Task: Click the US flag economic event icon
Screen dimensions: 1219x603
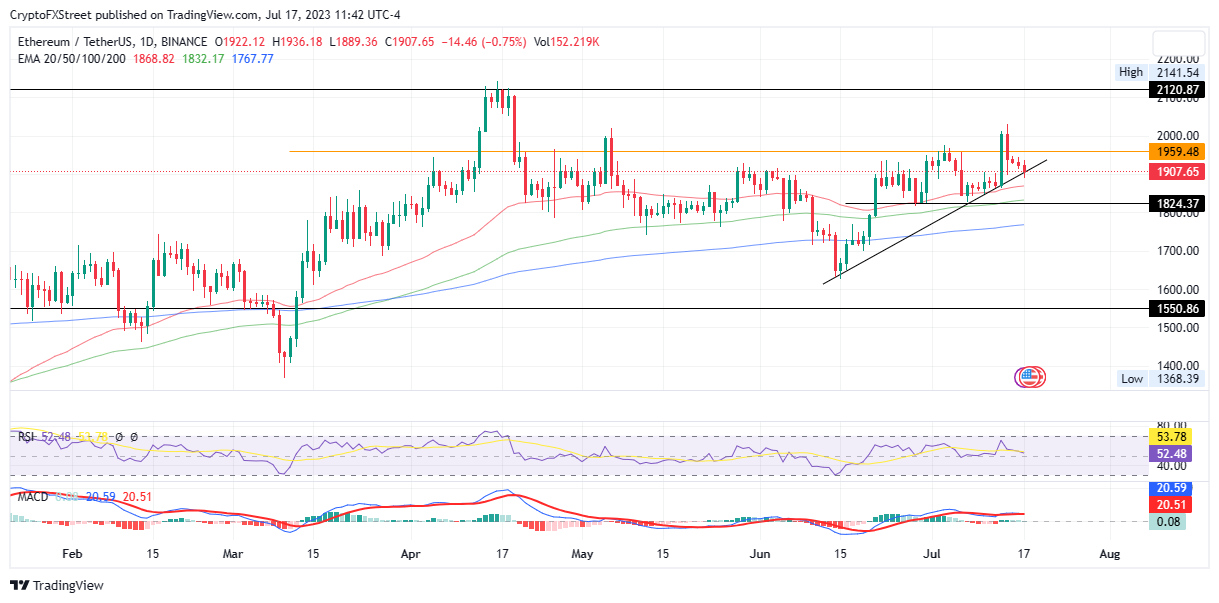Action: tap(1031, 377)
